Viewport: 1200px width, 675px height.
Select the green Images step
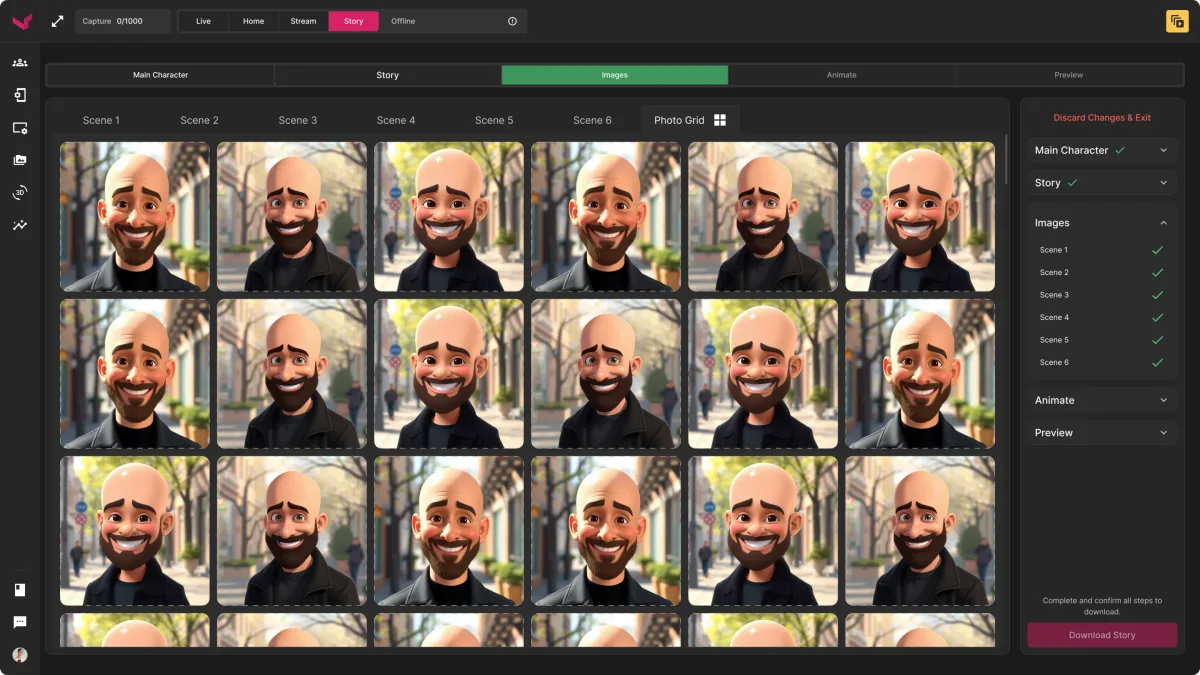point(615,75)
